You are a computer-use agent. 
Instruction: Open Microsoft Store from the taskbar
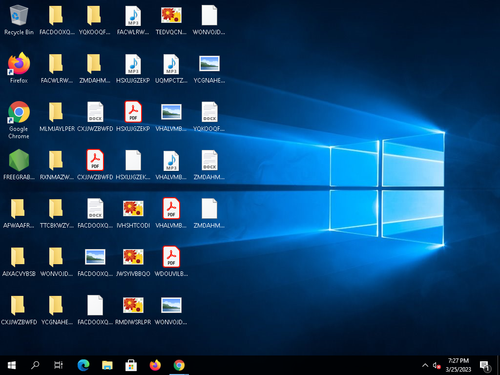[131, 365]
